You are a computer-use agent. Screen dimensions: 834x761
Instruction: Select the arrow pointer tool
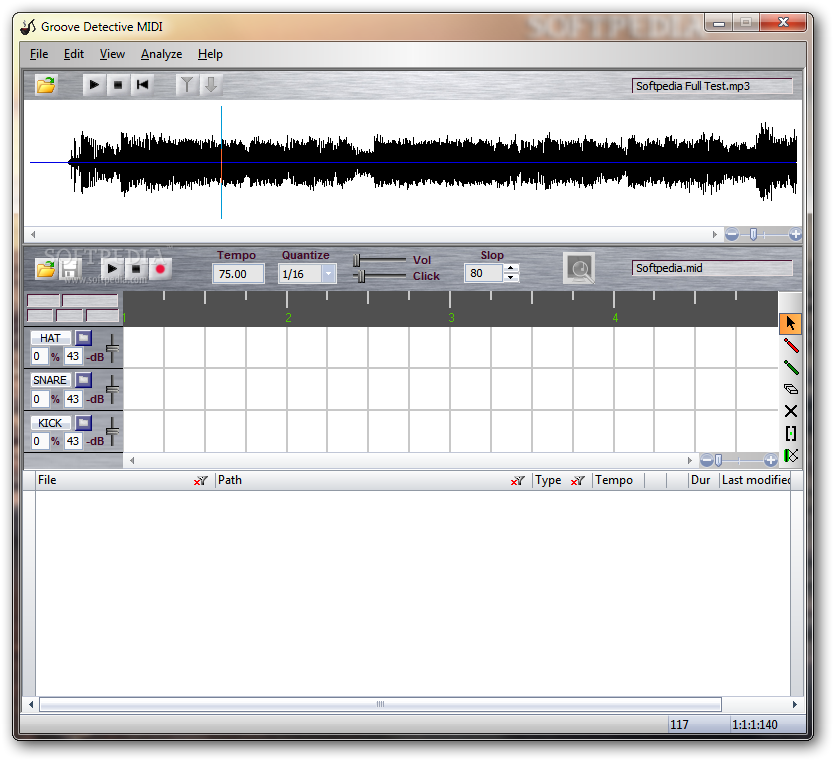pyautogui.click(x=790, y=323)
